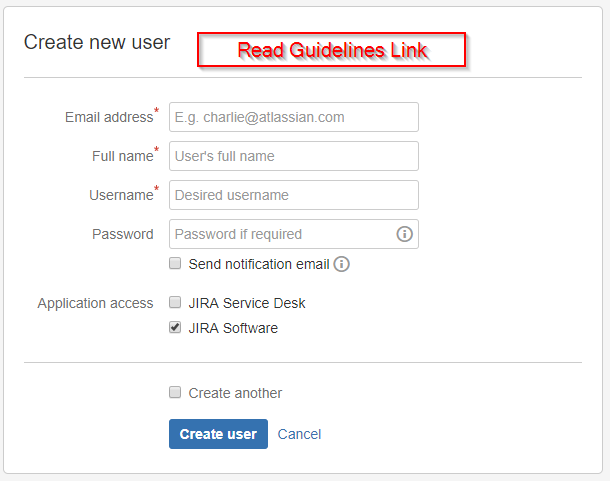Click info icon beside Send notification email
Viewport: 610px width, 481px height.
342,264
